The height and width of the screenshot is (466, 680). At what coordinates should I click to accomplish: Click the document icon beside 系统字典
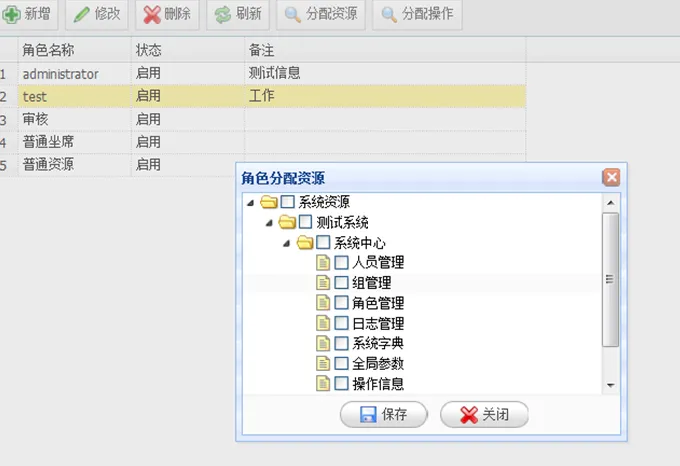click(x=323, y=343)
